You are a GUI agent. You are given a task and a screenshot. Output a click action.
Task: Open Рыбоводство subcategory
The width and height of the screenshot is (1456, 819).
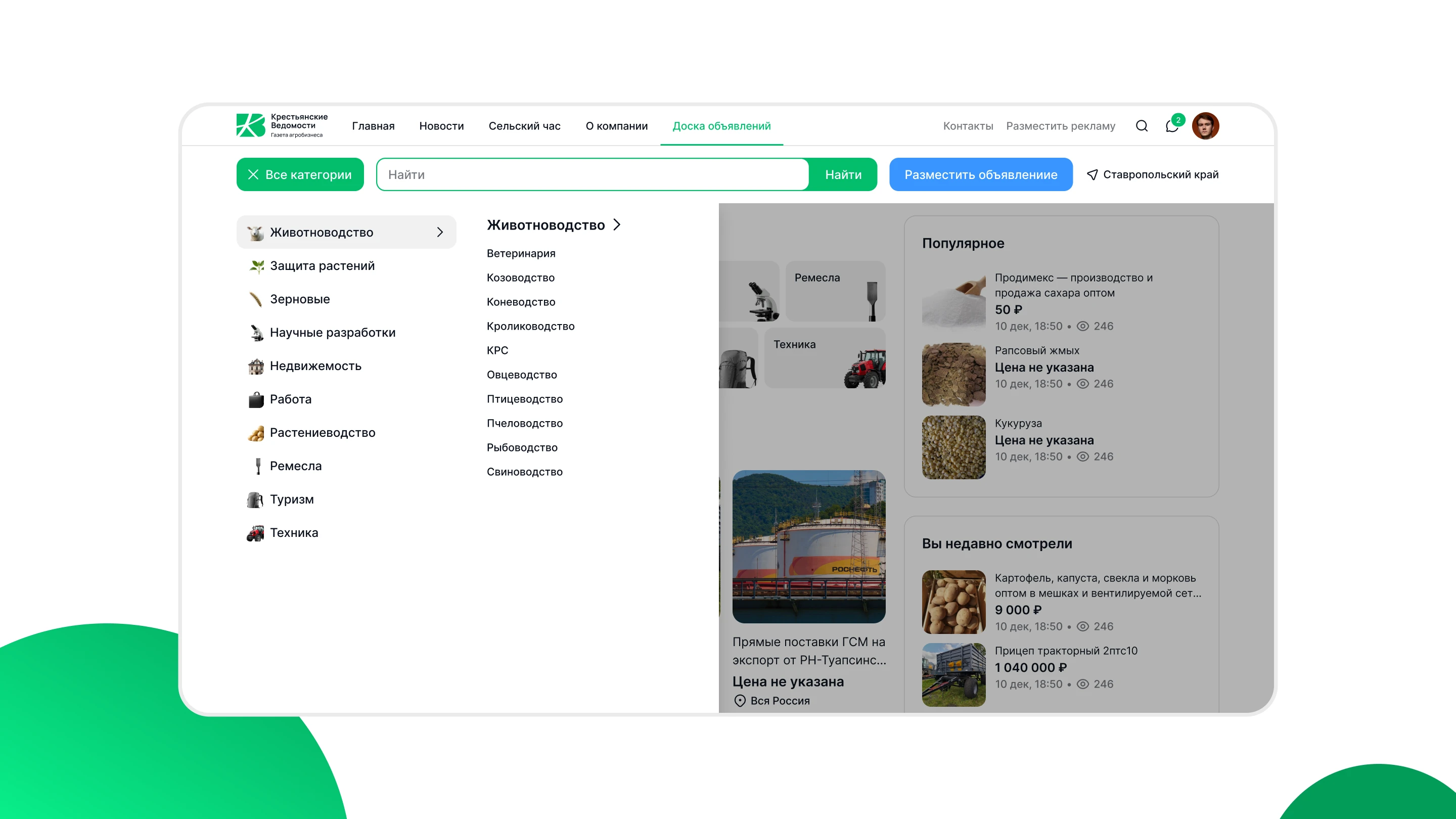coord(522,447)
